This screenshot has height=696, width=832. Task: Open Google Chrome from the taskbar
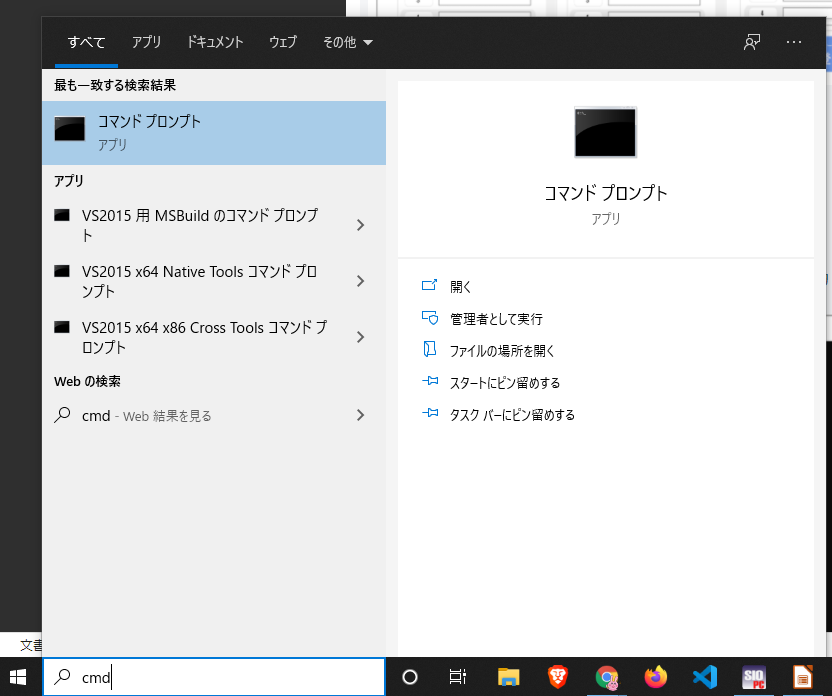point(607,677)
